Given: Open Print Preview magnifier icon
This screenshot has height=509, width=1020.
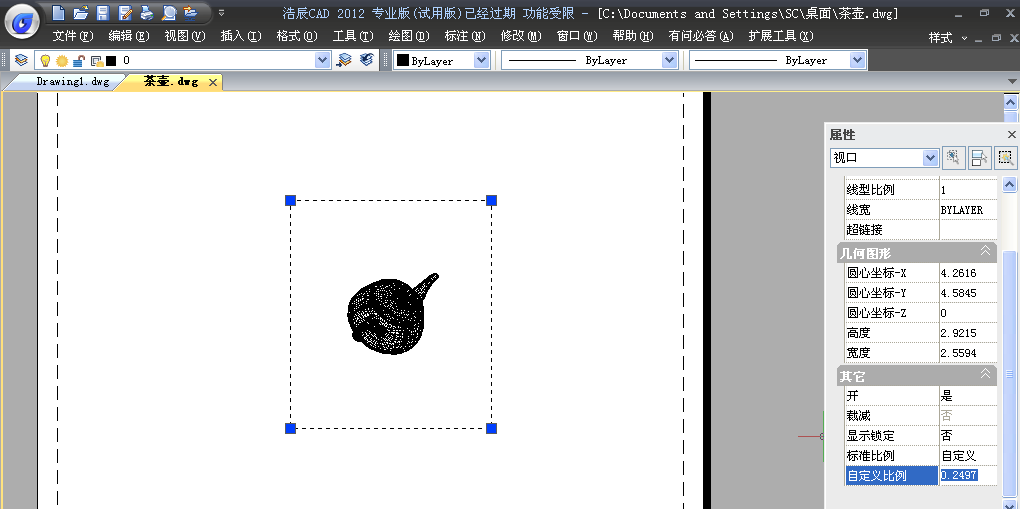Looking at the screenshot, I should pyautogui.click(x=168, y=13).
